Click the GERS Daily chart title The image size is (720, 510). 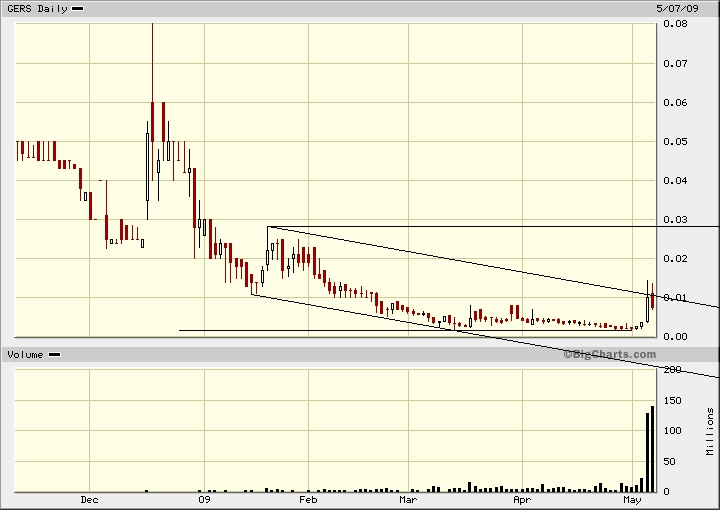coord(38,9)
